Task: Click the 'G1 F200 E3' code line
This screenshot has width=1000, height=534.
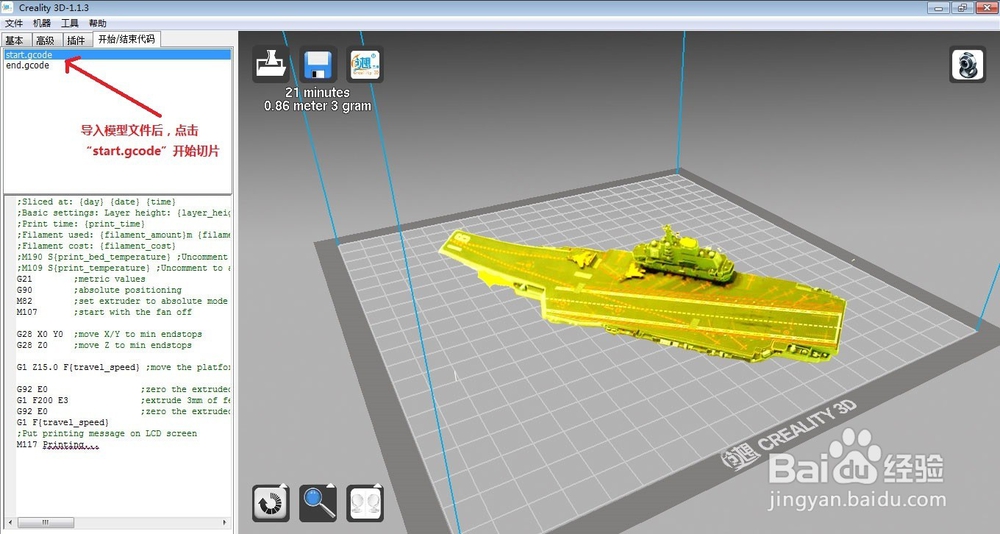Action: tap(124, 400)
